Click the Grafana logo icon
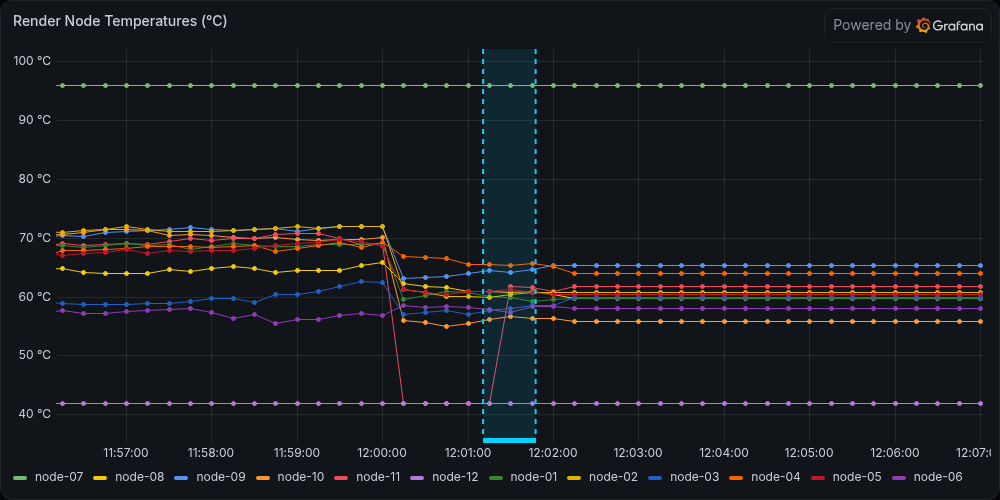1000x500 pixels. tap(923, 26)
